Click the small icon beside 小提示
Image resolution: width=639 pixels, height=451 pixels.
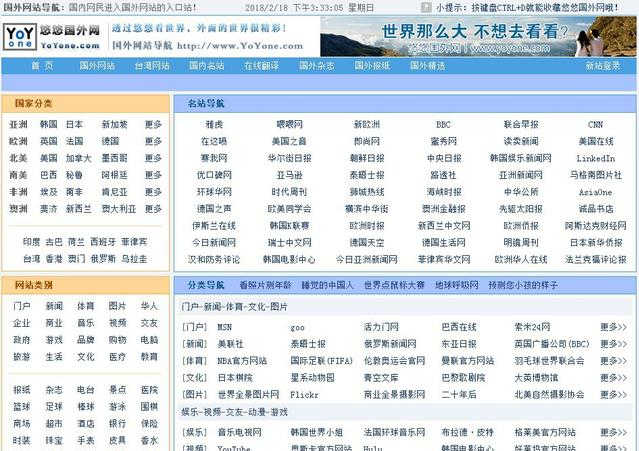click(x=426, y=7)
